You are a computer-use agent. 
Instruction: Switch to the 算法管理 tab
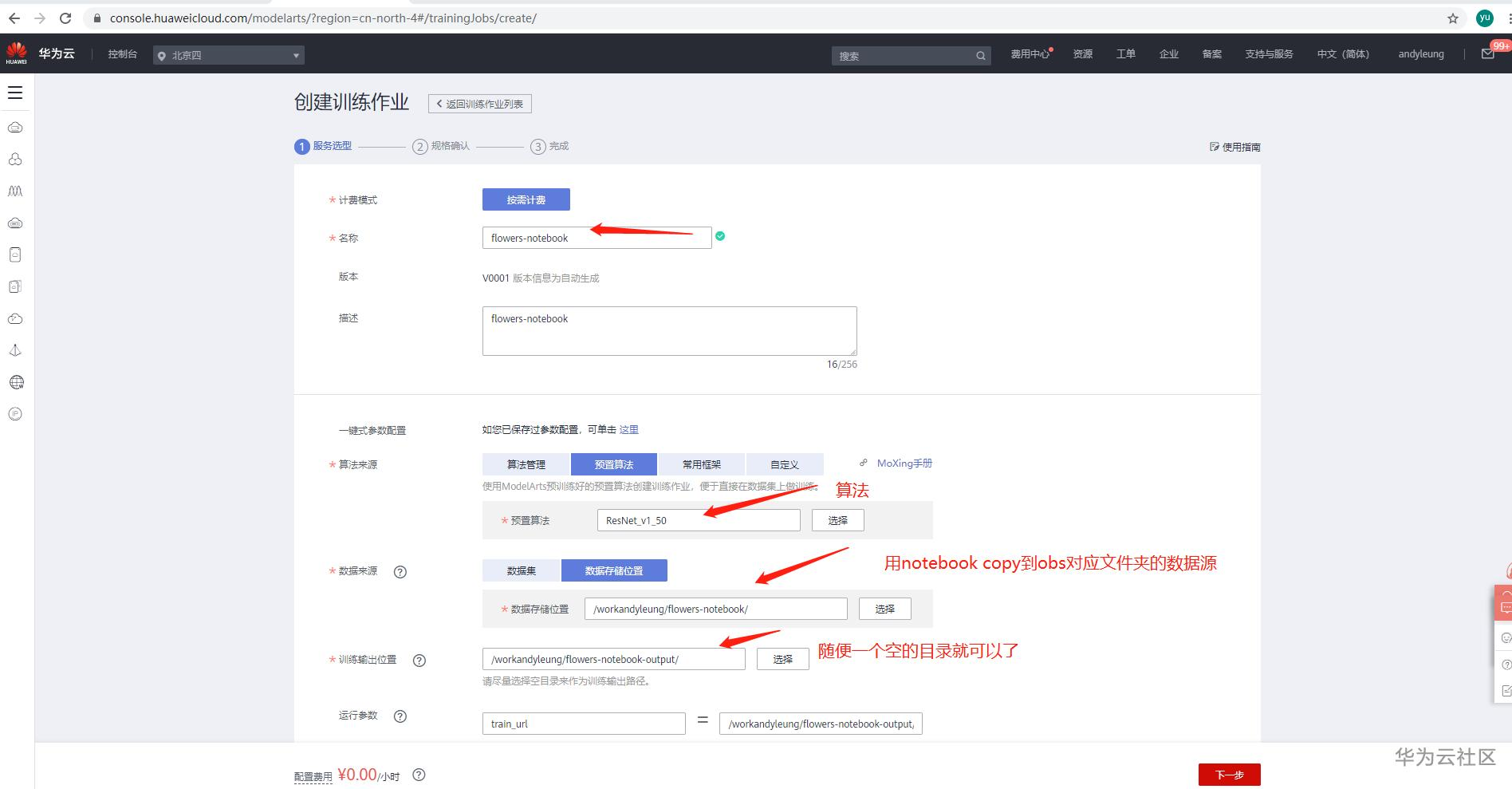click(526, 464)
